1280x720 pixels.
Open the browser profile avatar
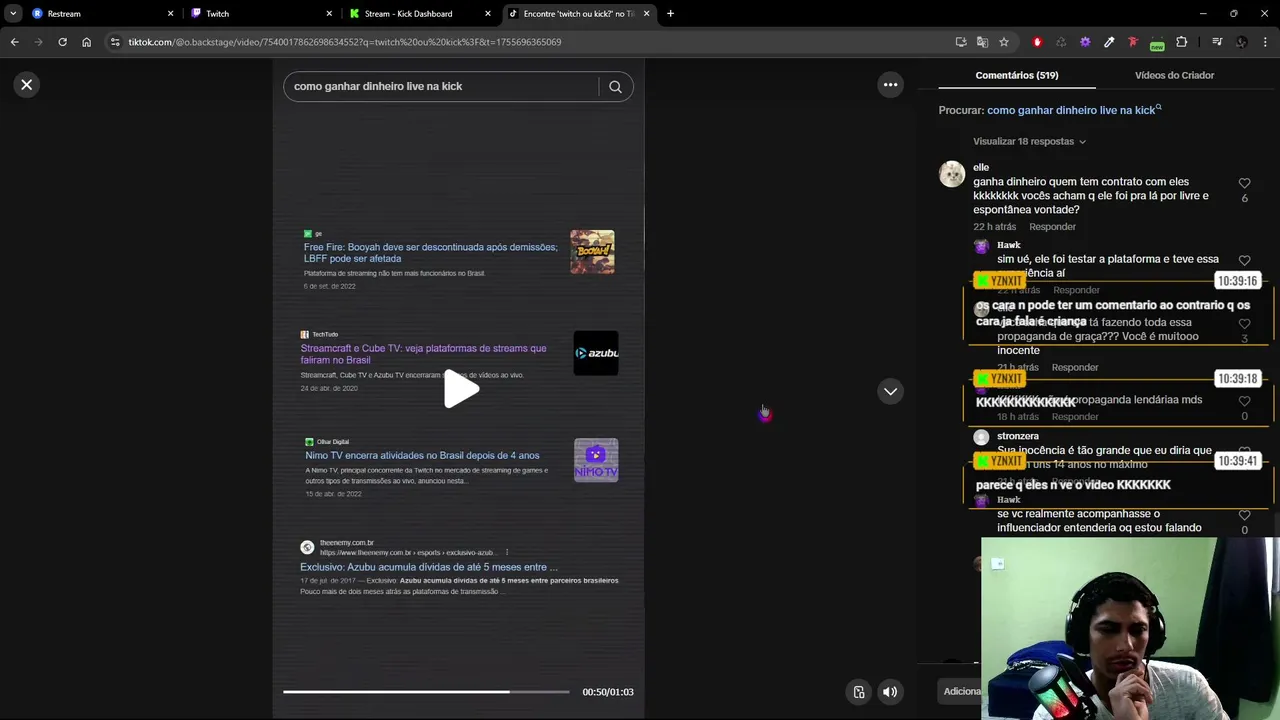pyautogui.click(x=1241, y=42)
